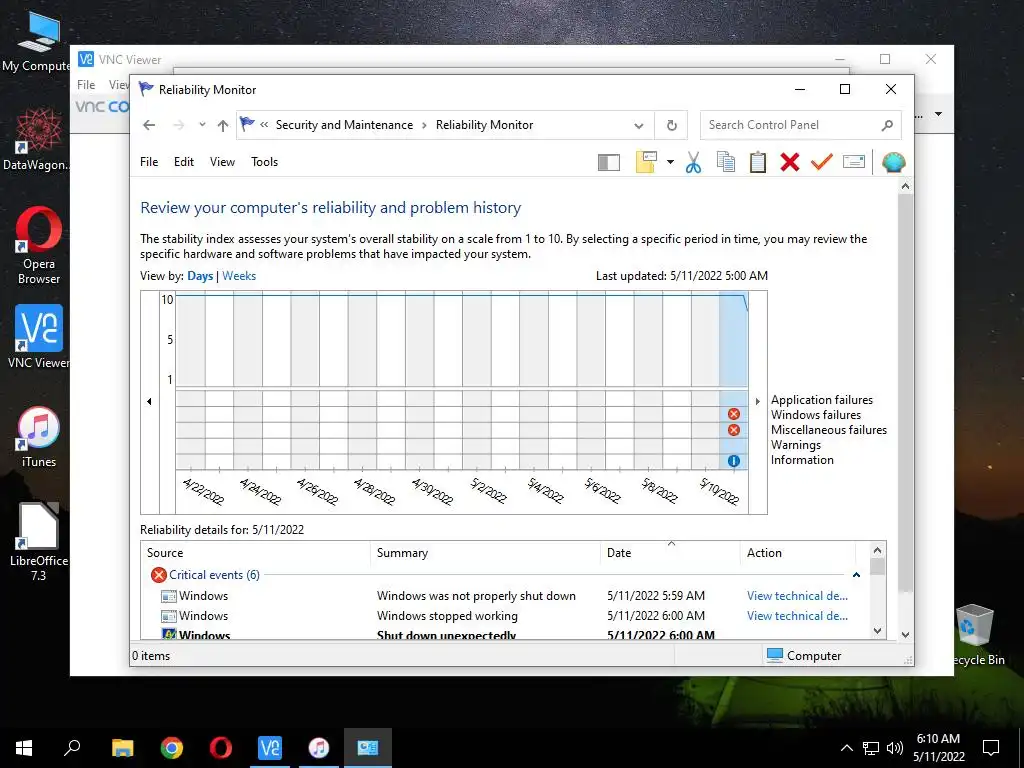Show hidden tray icons chevron

tap(846, 748)
